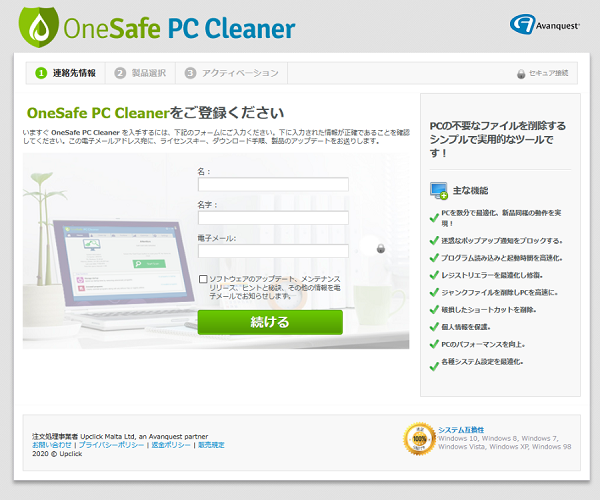Select the アクティベーション step tab

[x=232, y=73]
